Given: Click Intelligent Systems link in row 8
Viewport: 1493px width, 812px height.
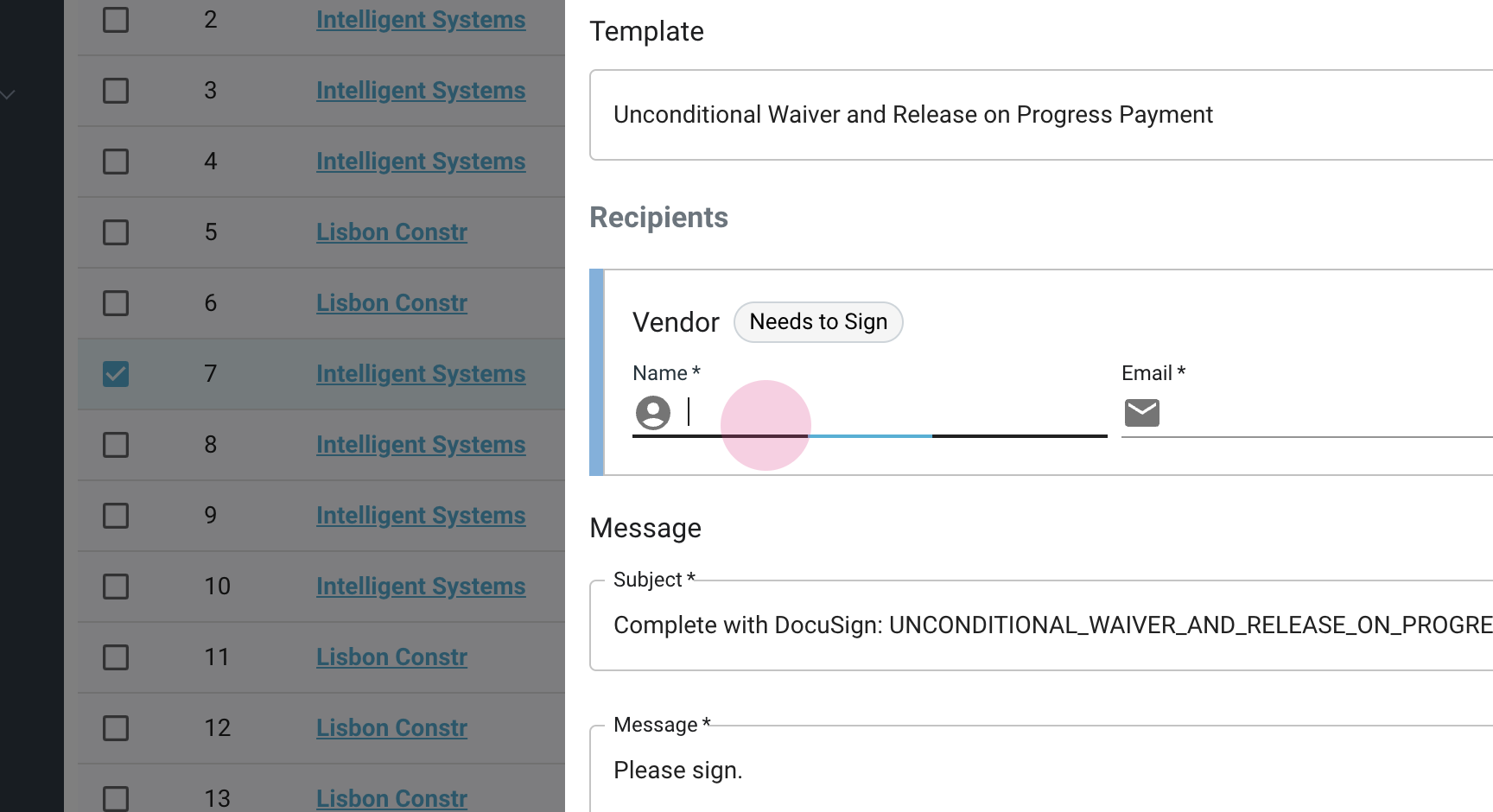Looking at the screenshot, I should tap(421, 445).
